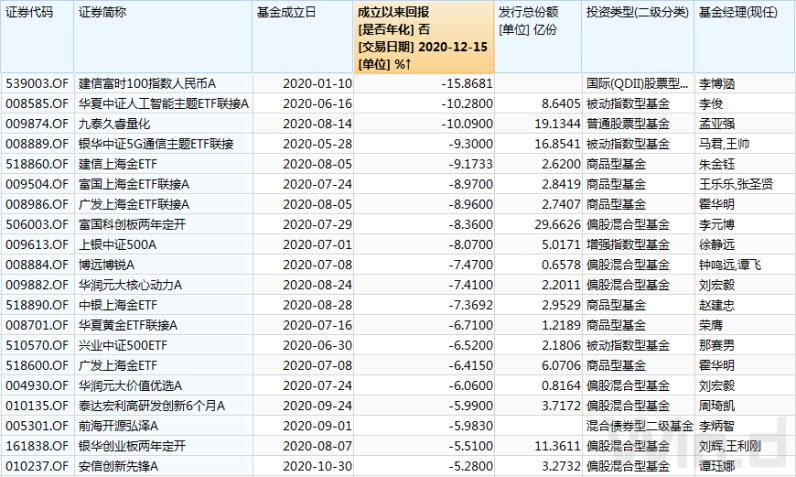The width and height of the screenshot is (796, 477).
Task: Click the shares value 2.7407
Action: coord(560,205)
